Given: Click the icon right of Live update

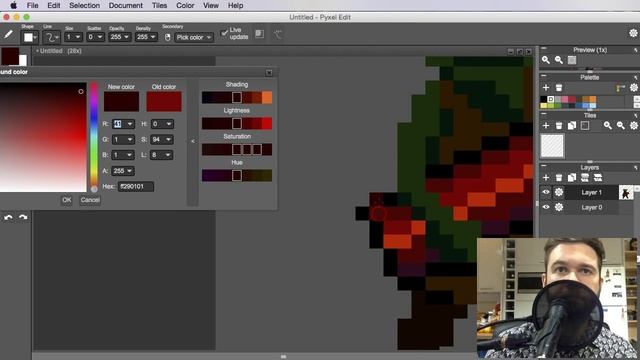Looking at the screenshot, I should (x=260, y=34).
